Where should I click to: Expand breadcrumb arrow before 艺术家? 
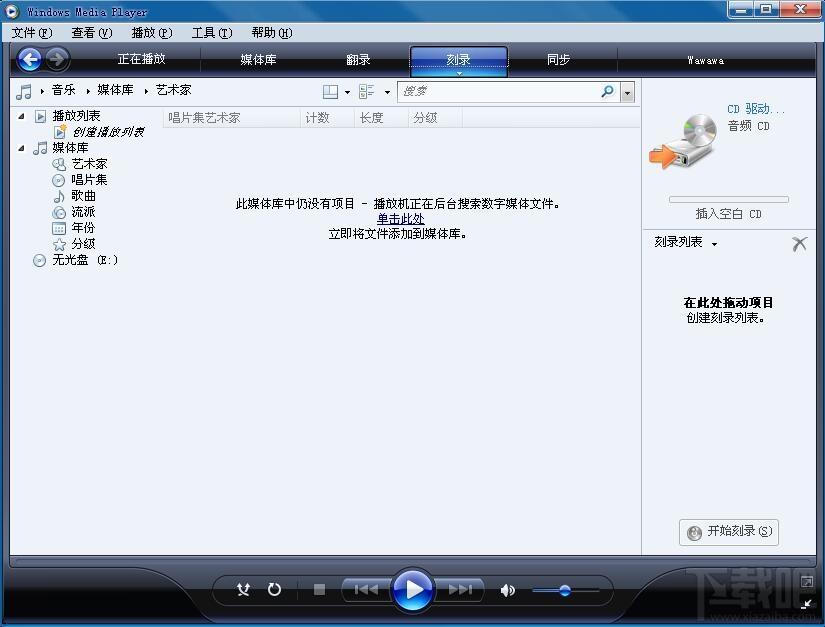coord(146,92)
